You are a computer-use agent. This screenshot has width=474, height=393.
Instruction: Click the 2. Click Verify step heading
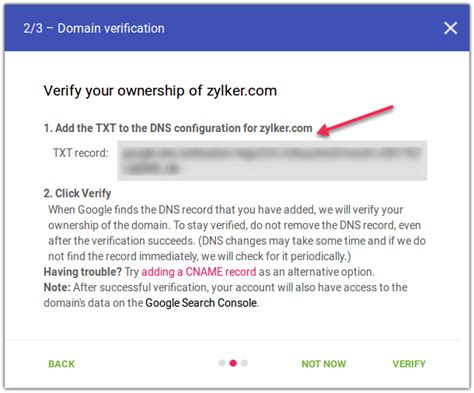pyautogui.click(x=77, y=193)
